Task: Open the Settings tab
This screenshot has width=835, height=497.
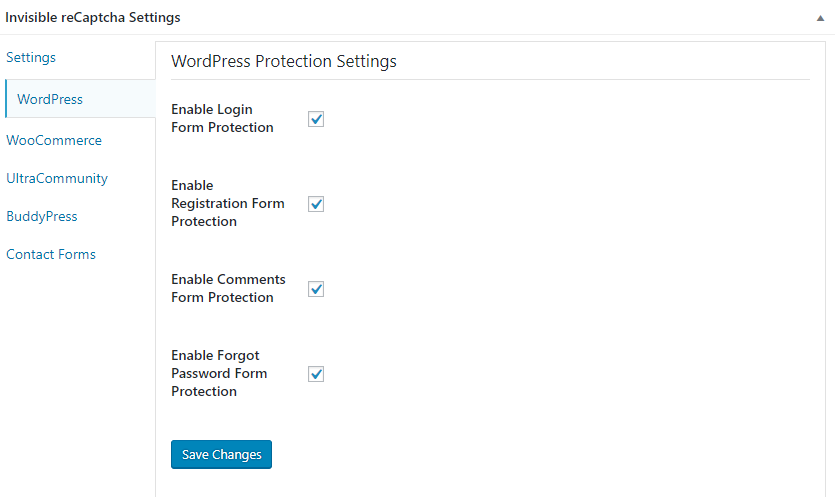Action: point(31,57)
